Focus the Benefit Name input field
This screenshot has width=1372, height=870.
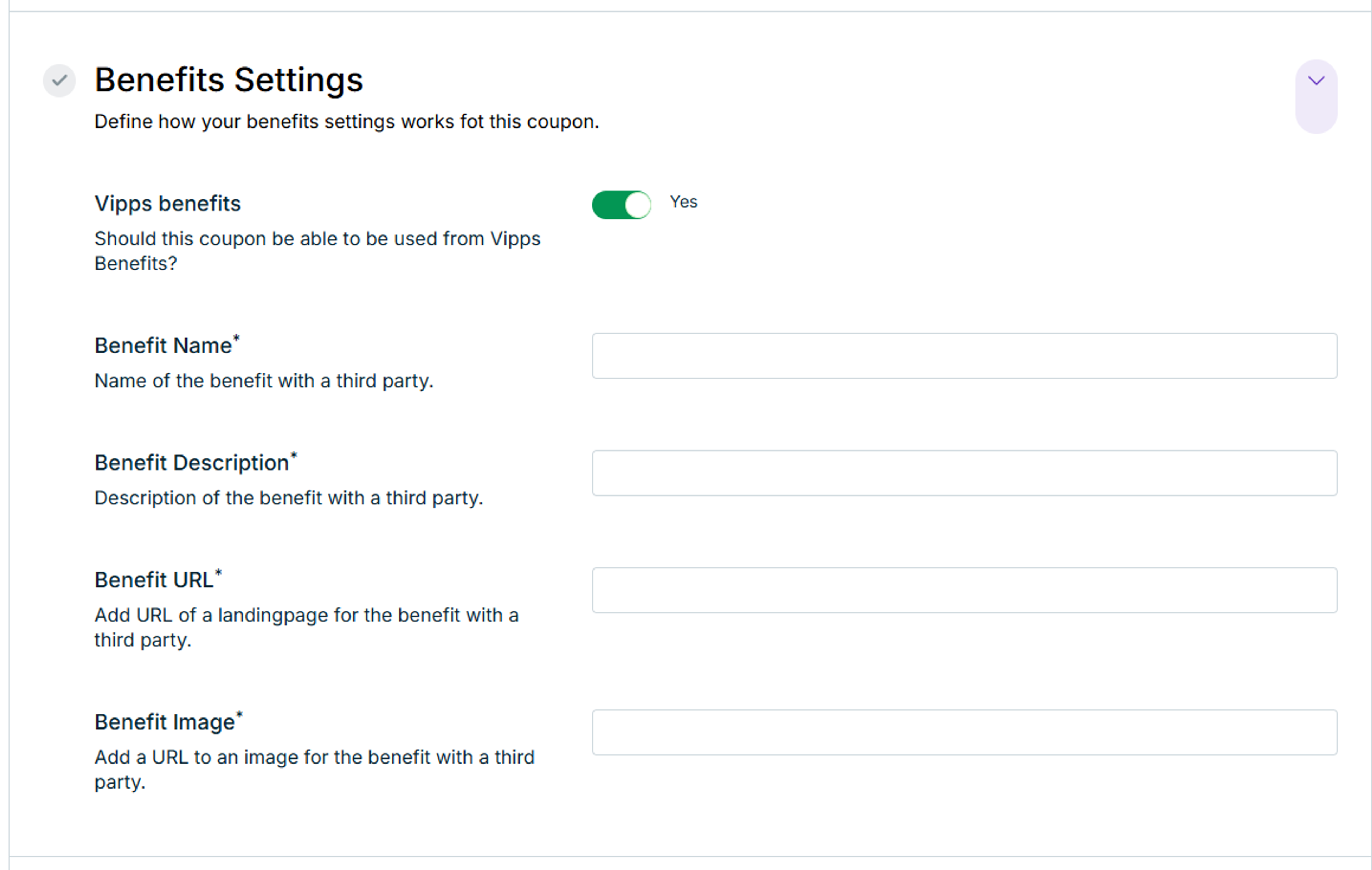point(964,356)
